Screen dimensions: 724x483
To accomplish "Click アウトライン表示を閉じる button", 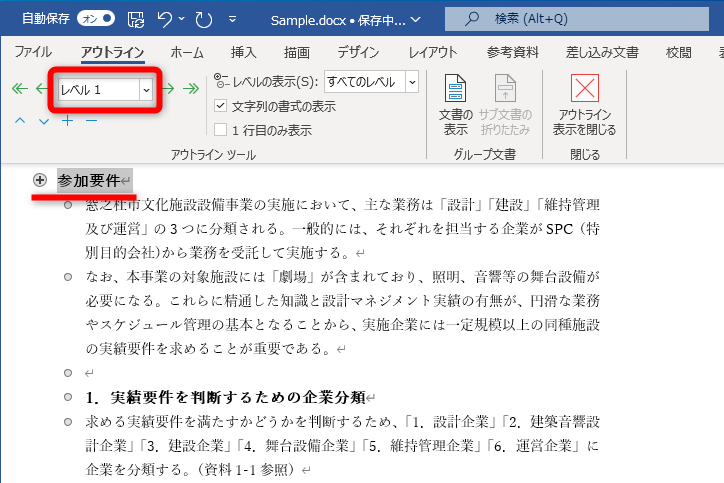I will 585,105.
